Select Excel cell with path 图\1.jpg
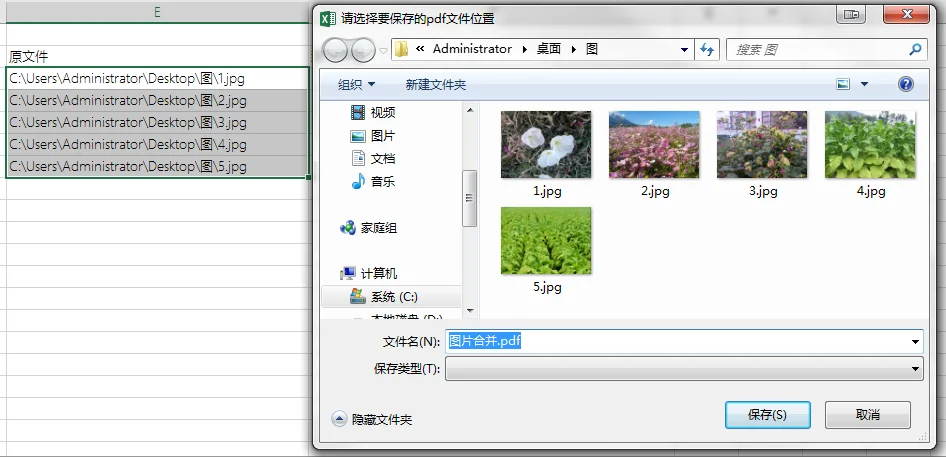Screen dimensions: 946x457 tap(157, 78)
